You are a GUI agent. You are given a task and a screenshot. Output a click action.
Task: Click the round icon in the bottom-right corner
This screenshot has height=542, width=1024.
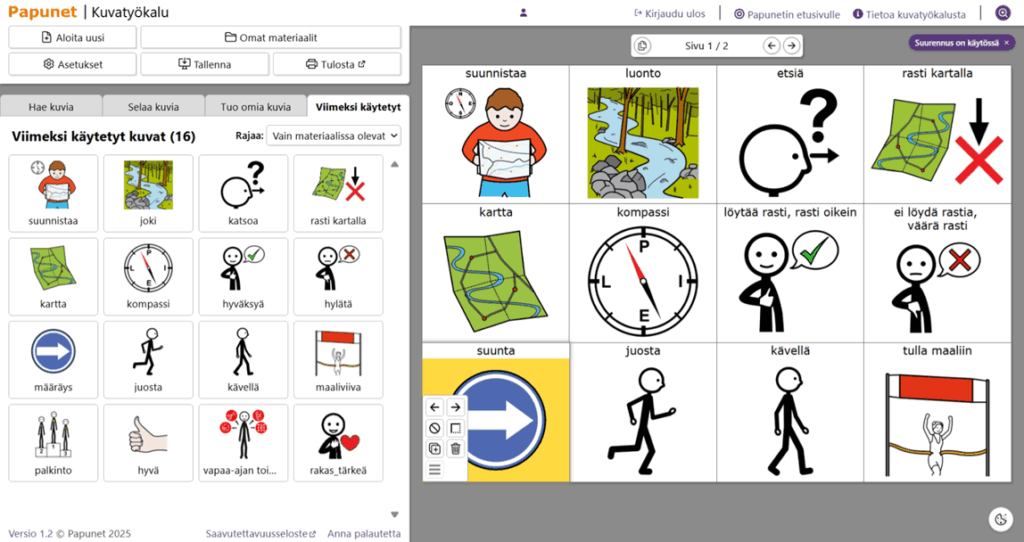point(1001,518)
